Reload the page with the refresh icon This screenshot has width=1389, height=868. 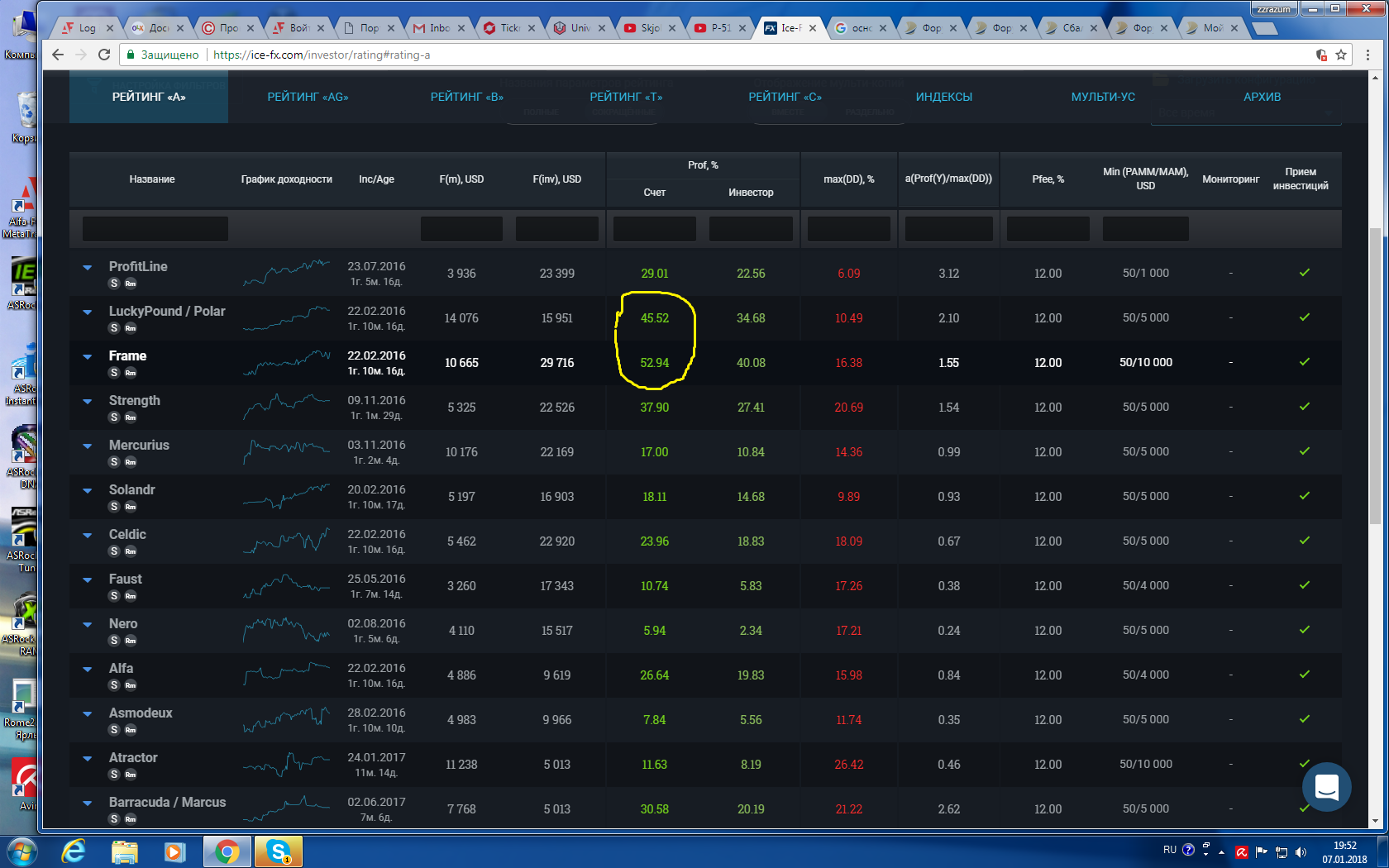coord(104,55)
